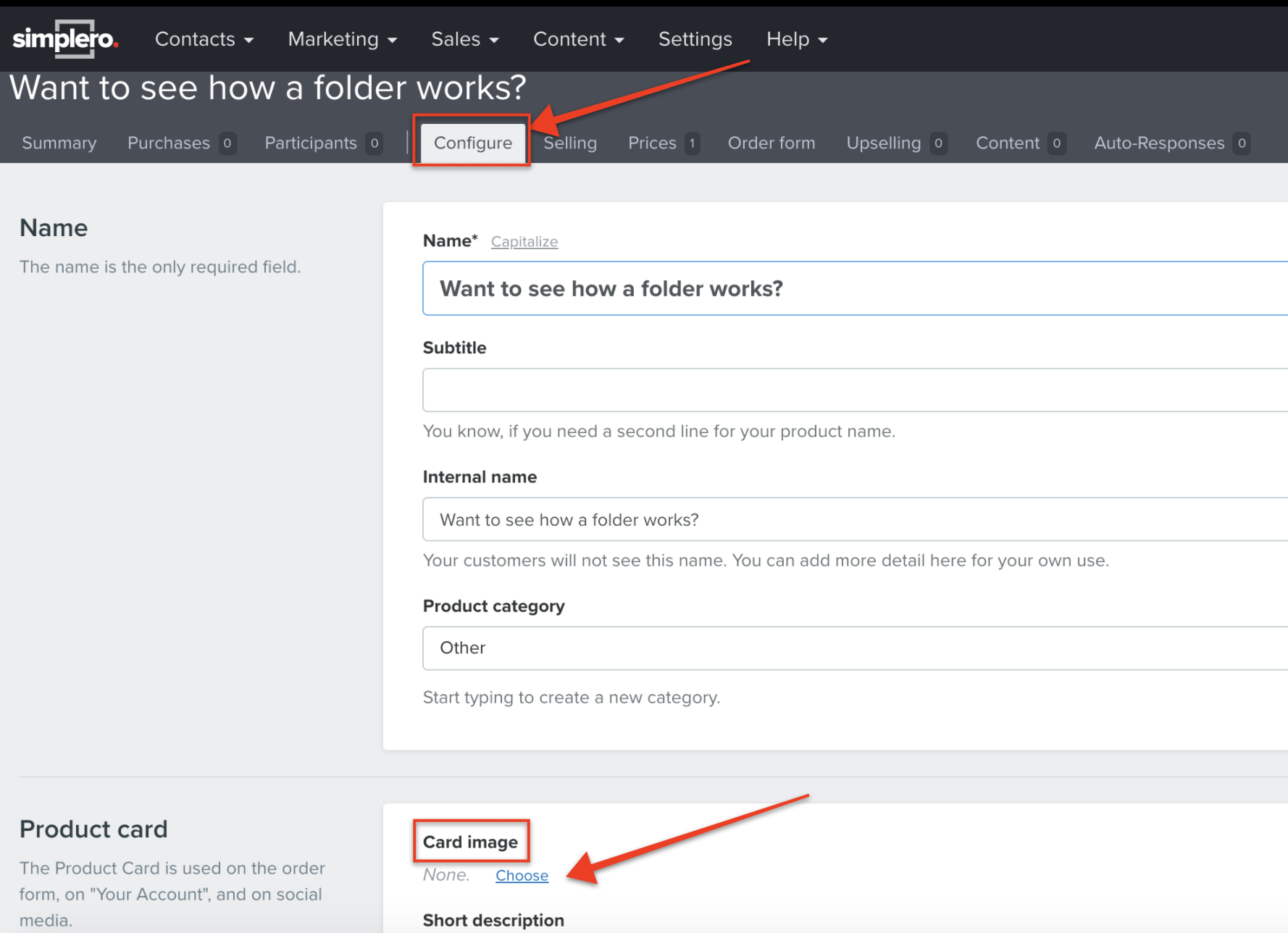
Task: Click the 'Short description' label
Action: pos(493,921)
